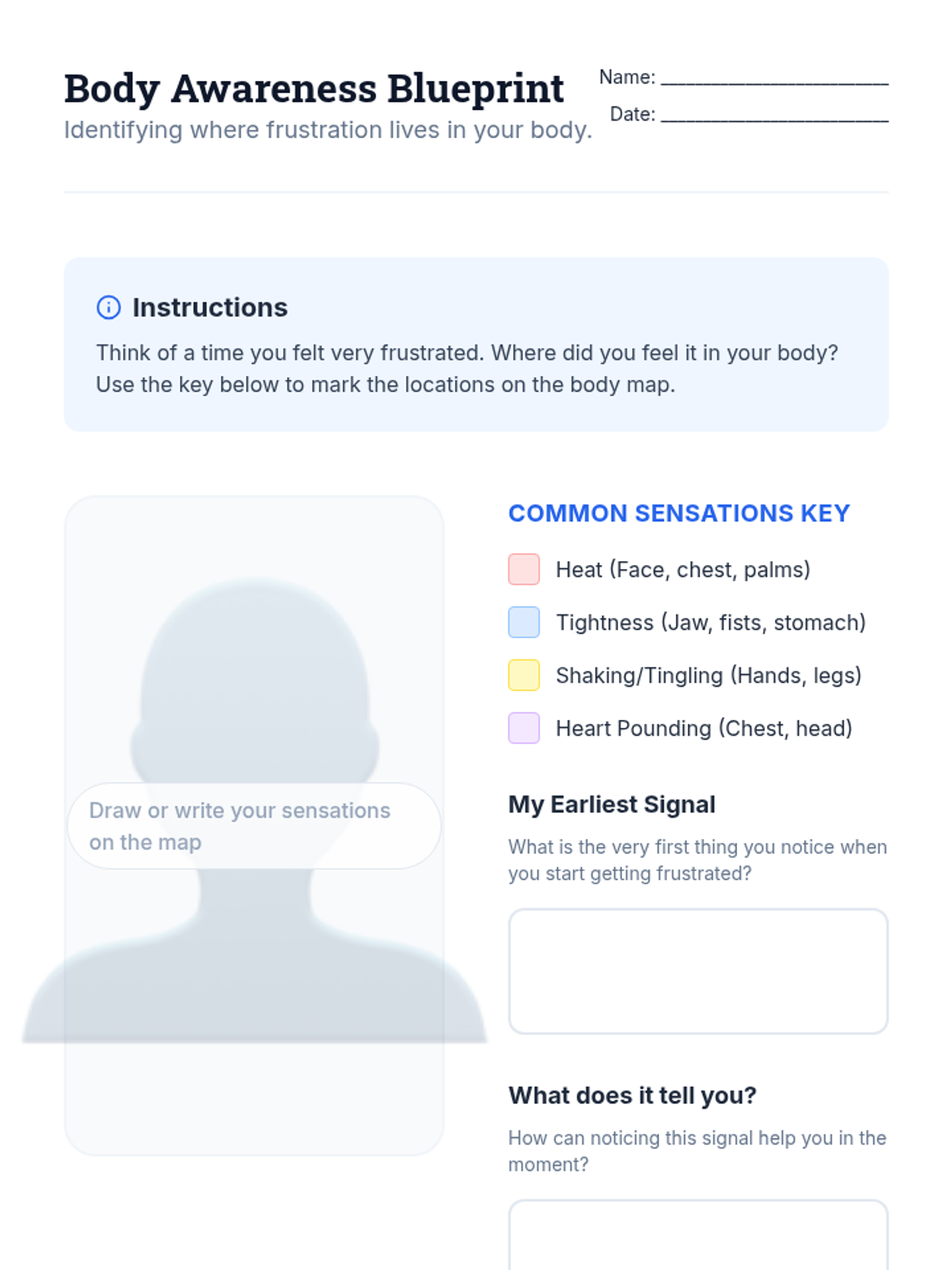
Task: Click the Common Sensations Key heading
Action: (679, 514)
